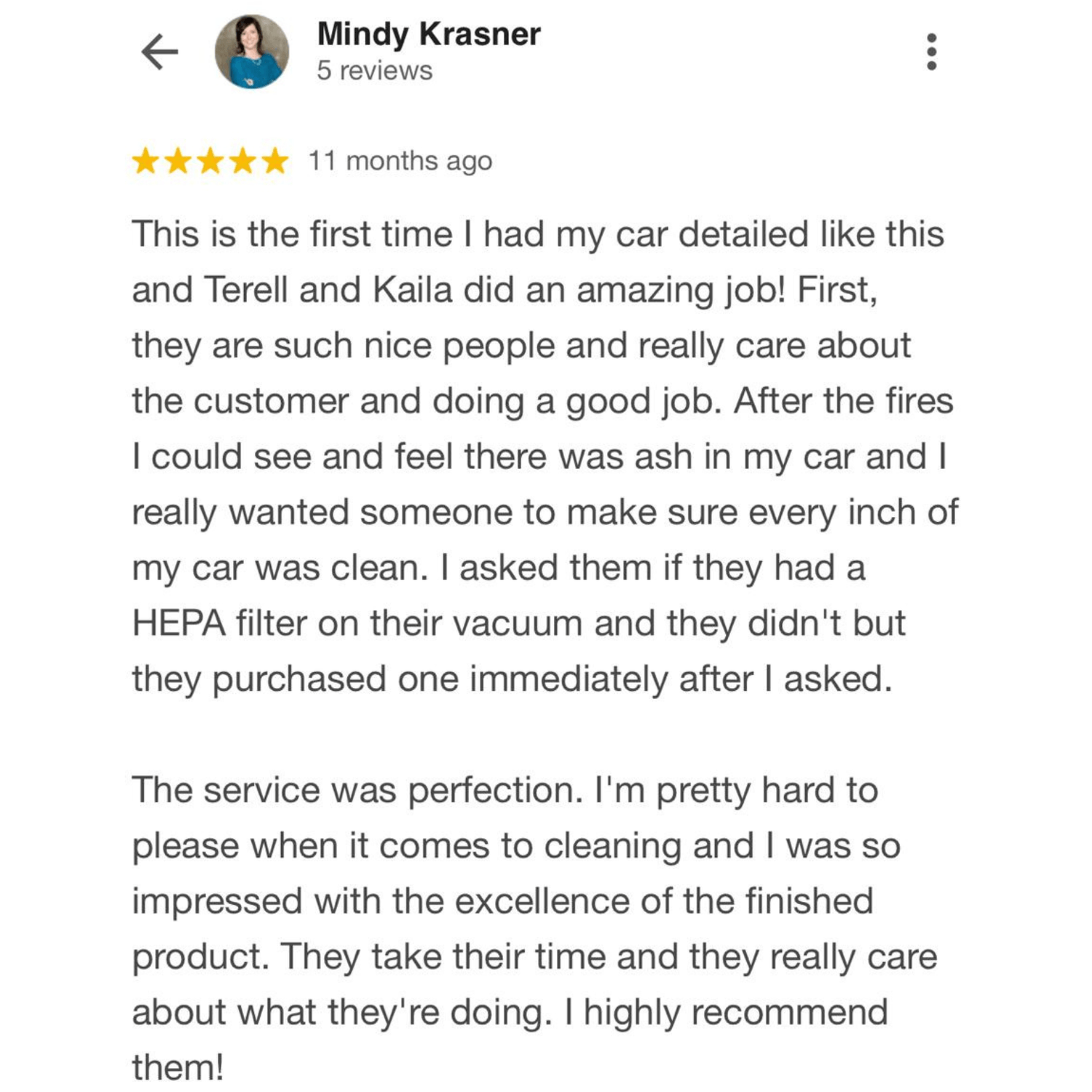Click the "11 months ago" timestamp
1092x1092 pixels.
400,161
